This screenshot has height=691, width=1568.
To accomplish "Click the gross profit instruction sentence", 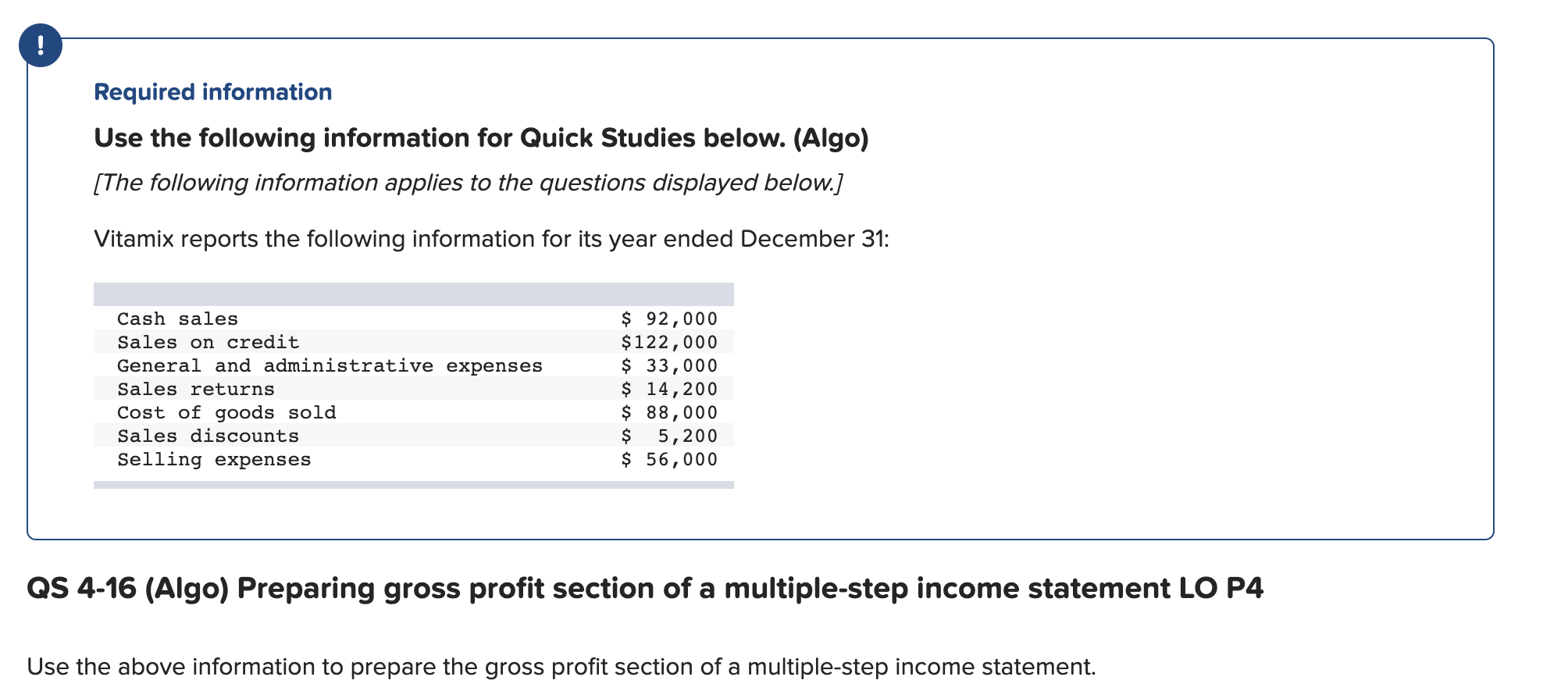I will 561,667.
